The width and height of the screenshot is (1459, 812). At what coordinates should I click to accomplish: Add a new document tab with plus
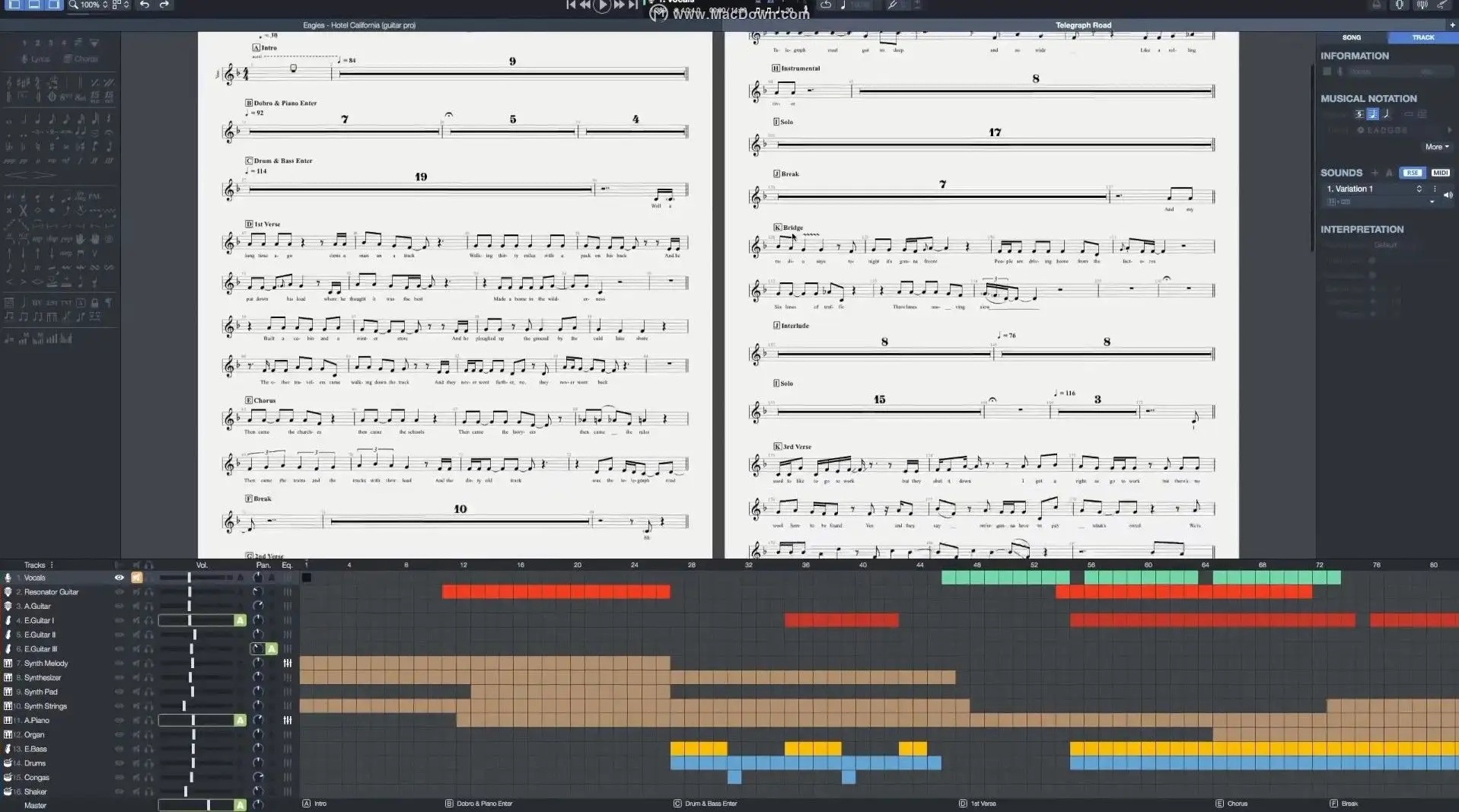(1452, 25)
